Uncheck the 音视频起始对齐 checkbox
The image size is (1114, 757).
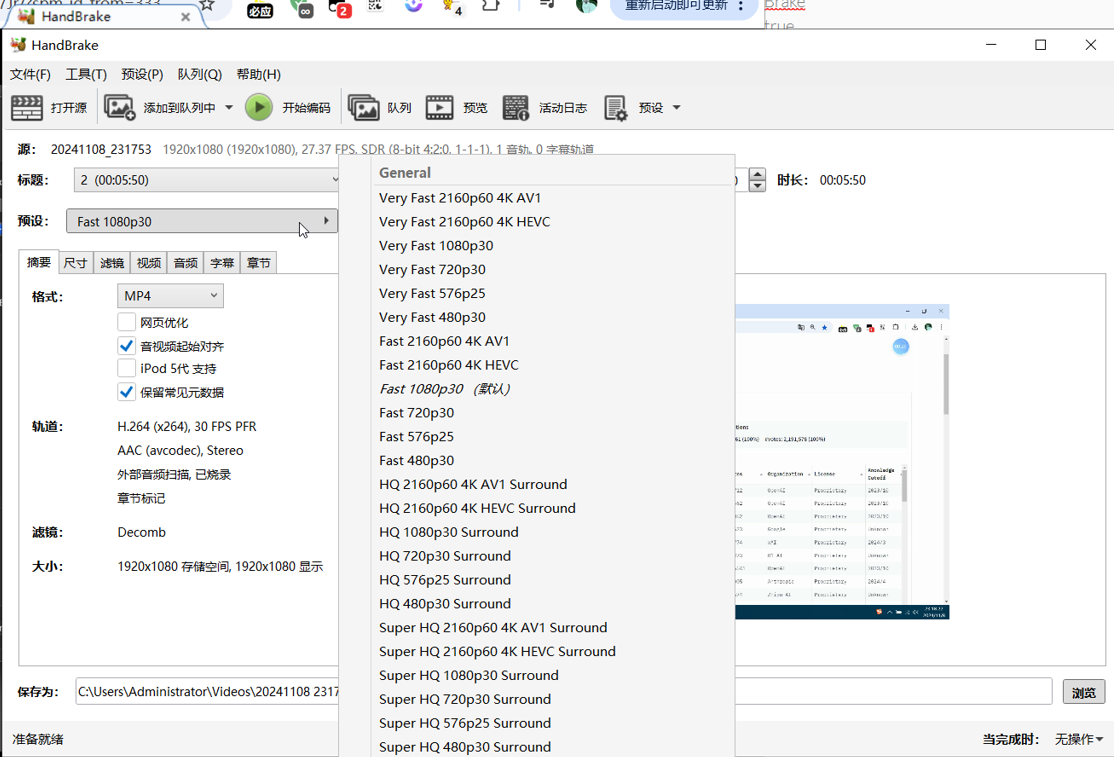126,346
